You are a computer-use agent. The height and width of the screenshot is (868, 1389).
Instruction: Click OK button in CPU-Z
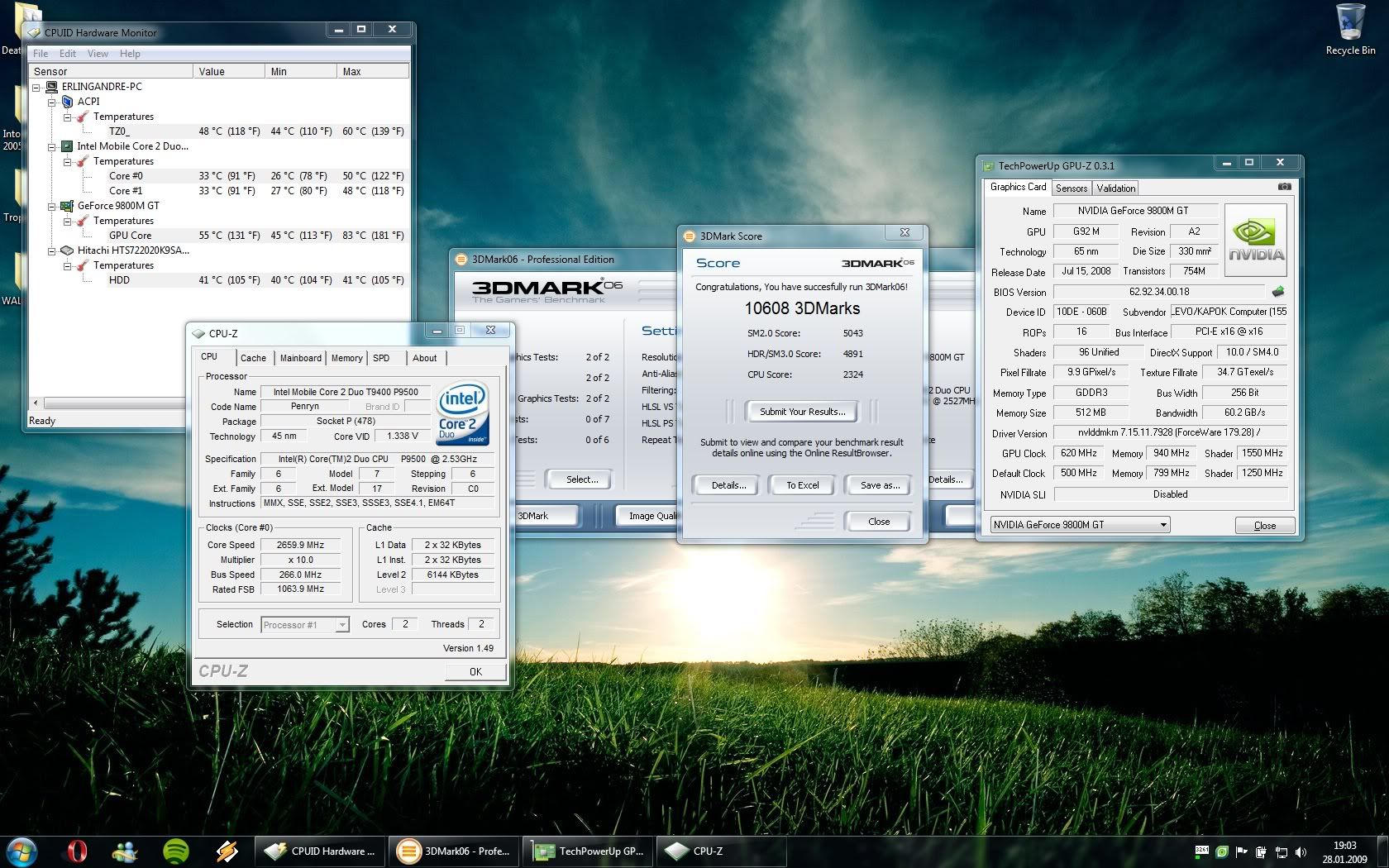475,671
